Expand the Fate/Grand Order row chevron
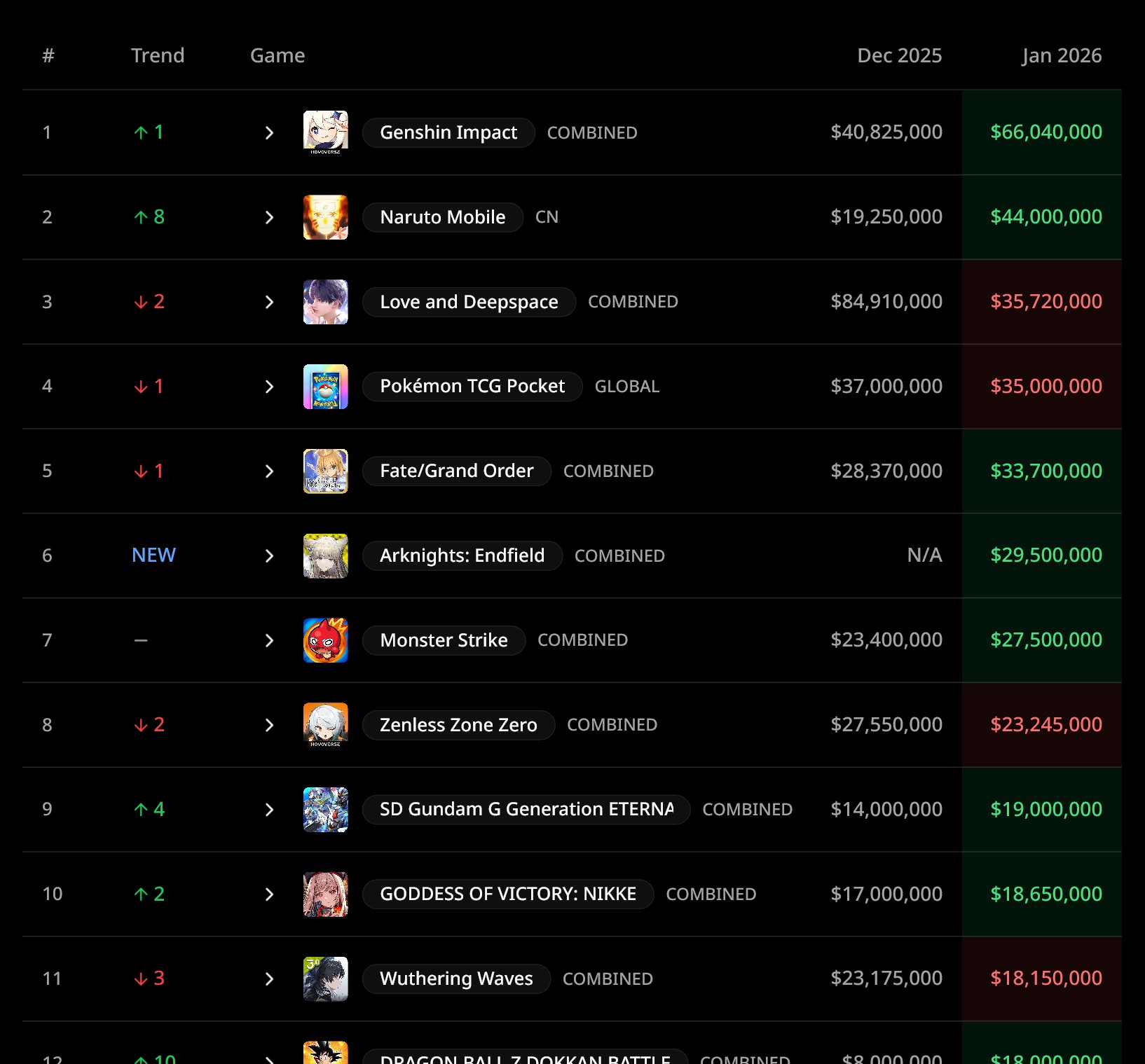This screenshot has height=1064, width=1145. point(269,471)
